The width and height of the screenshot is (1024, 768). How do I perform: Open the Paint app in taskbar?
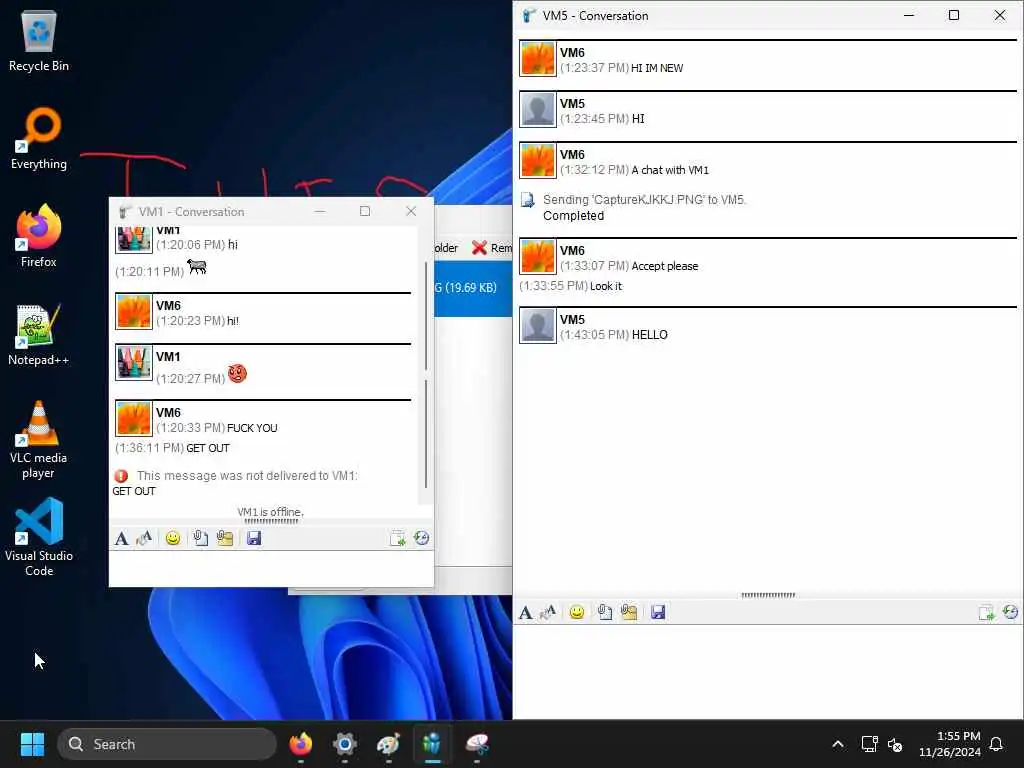tap(389, 744)
